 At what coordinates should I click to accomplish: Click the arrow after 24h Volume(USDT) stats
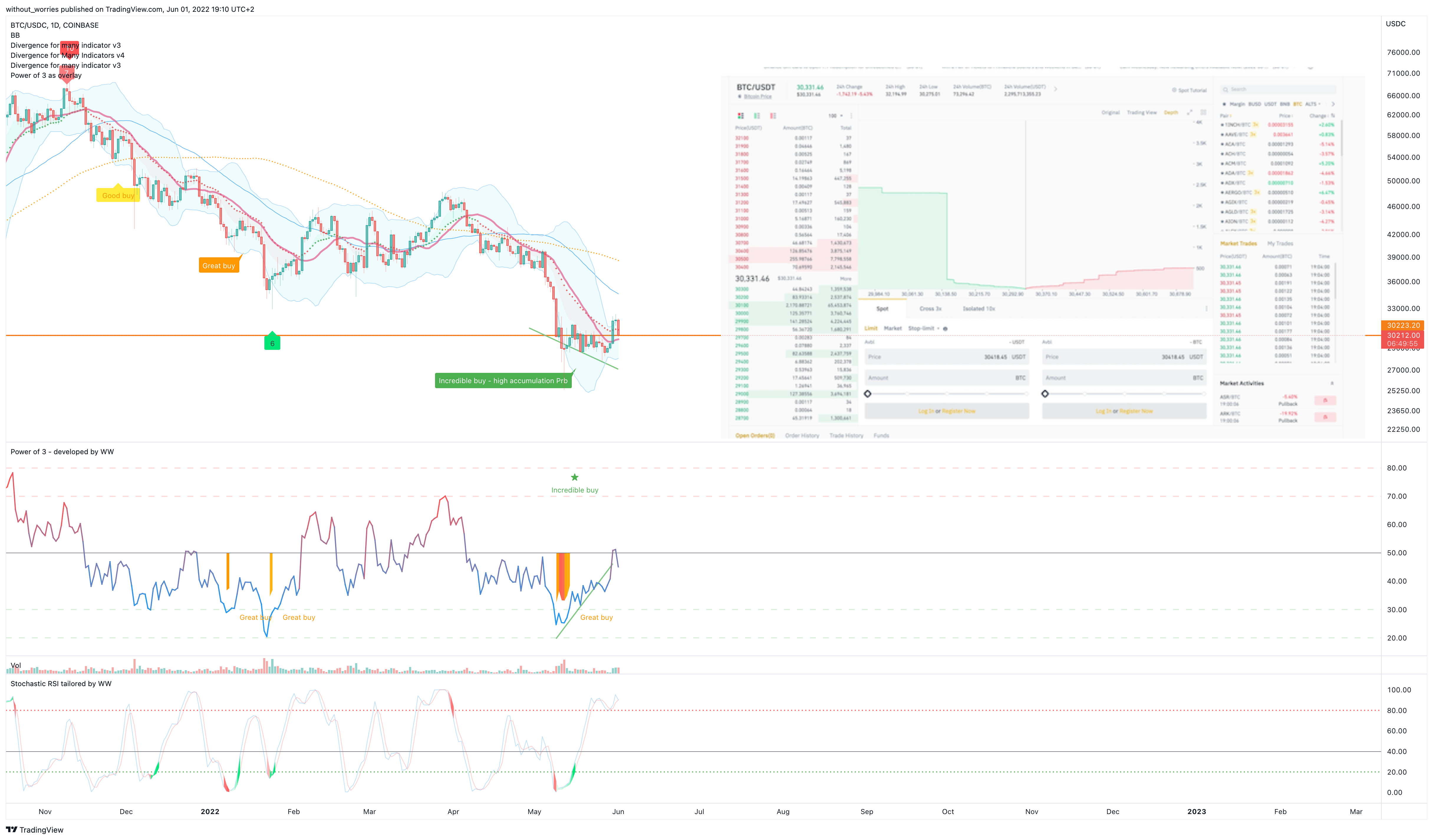click(1055, 89)
